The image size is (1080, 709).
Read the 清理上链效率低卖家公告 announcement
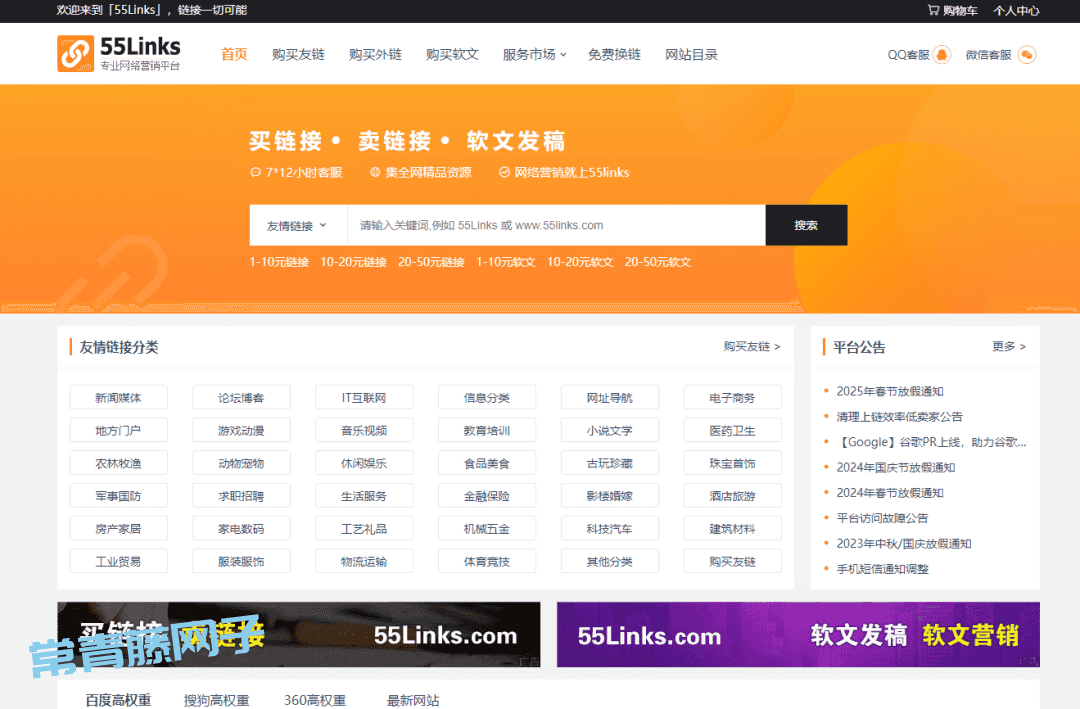pyautogui.click(x=900, y=417)
